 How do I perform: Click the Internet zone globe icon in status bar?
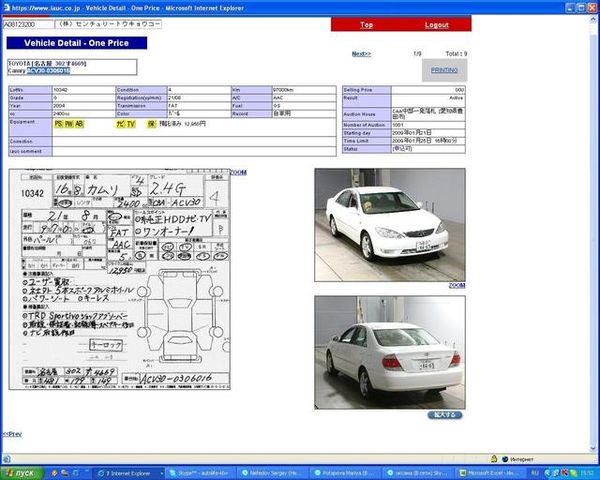(505, 459)
